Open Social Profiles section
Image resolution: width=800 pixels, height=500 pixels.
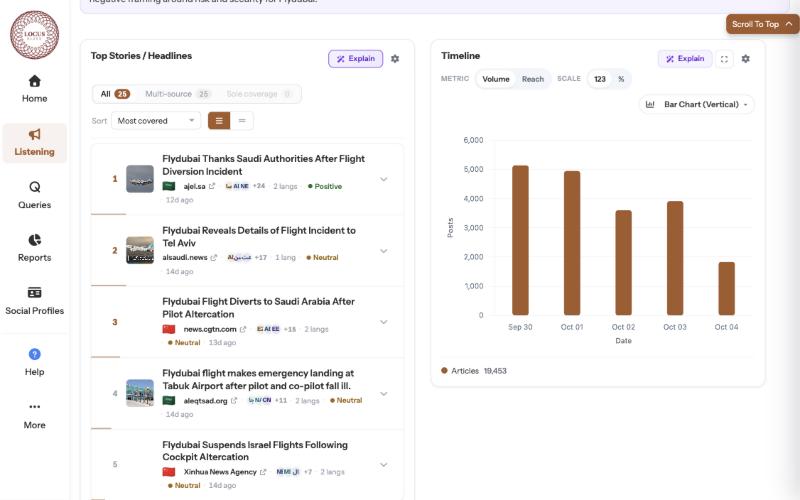34,301
